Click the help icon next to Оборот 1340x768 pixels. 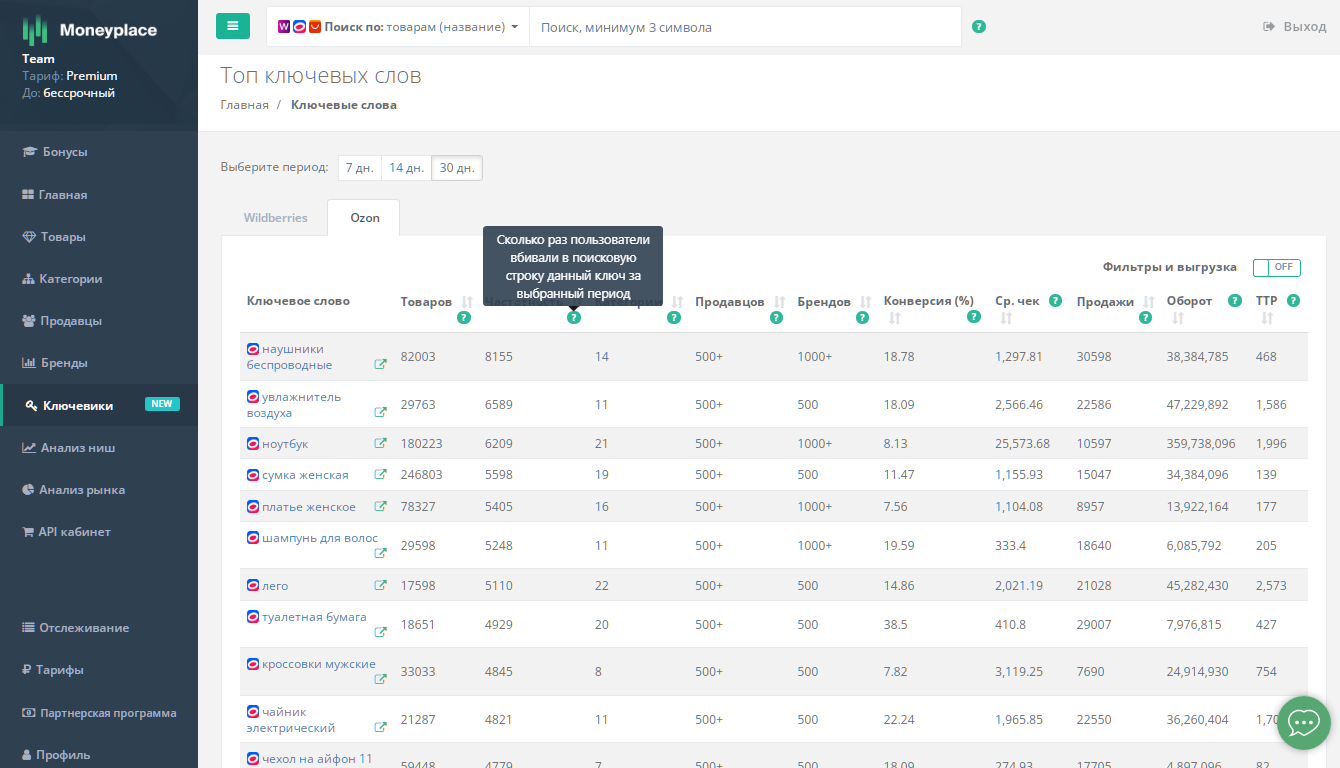pos(1235,301)
